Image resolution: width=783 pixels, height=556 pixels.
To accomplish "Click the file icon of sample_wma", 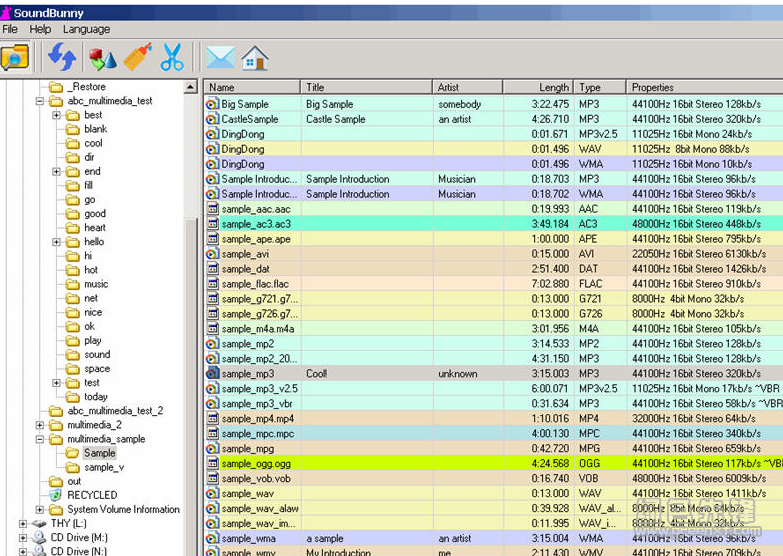I will pos(212,539).
